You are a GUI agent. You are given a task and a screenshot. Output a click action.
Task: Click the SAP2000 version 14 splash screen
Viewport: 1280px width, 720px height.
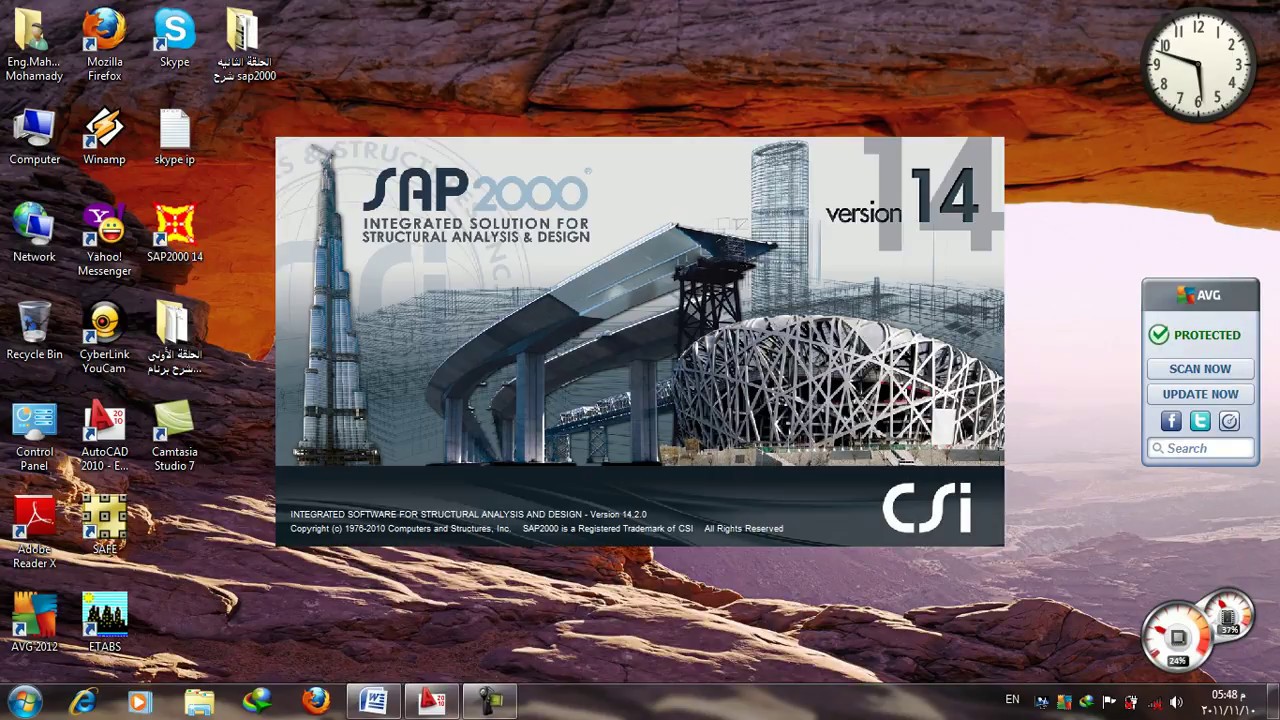coord(639,342)
